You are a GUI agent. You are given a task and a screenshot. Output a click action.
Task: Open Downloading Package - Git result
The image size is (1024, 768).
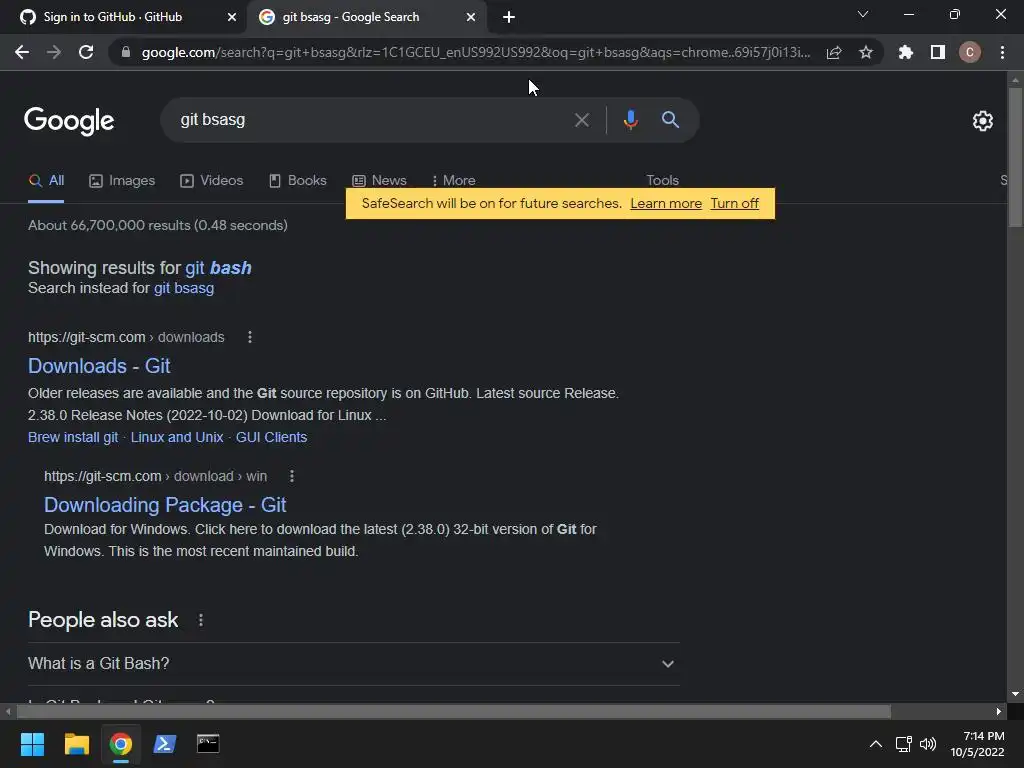(x=165, y=505)
